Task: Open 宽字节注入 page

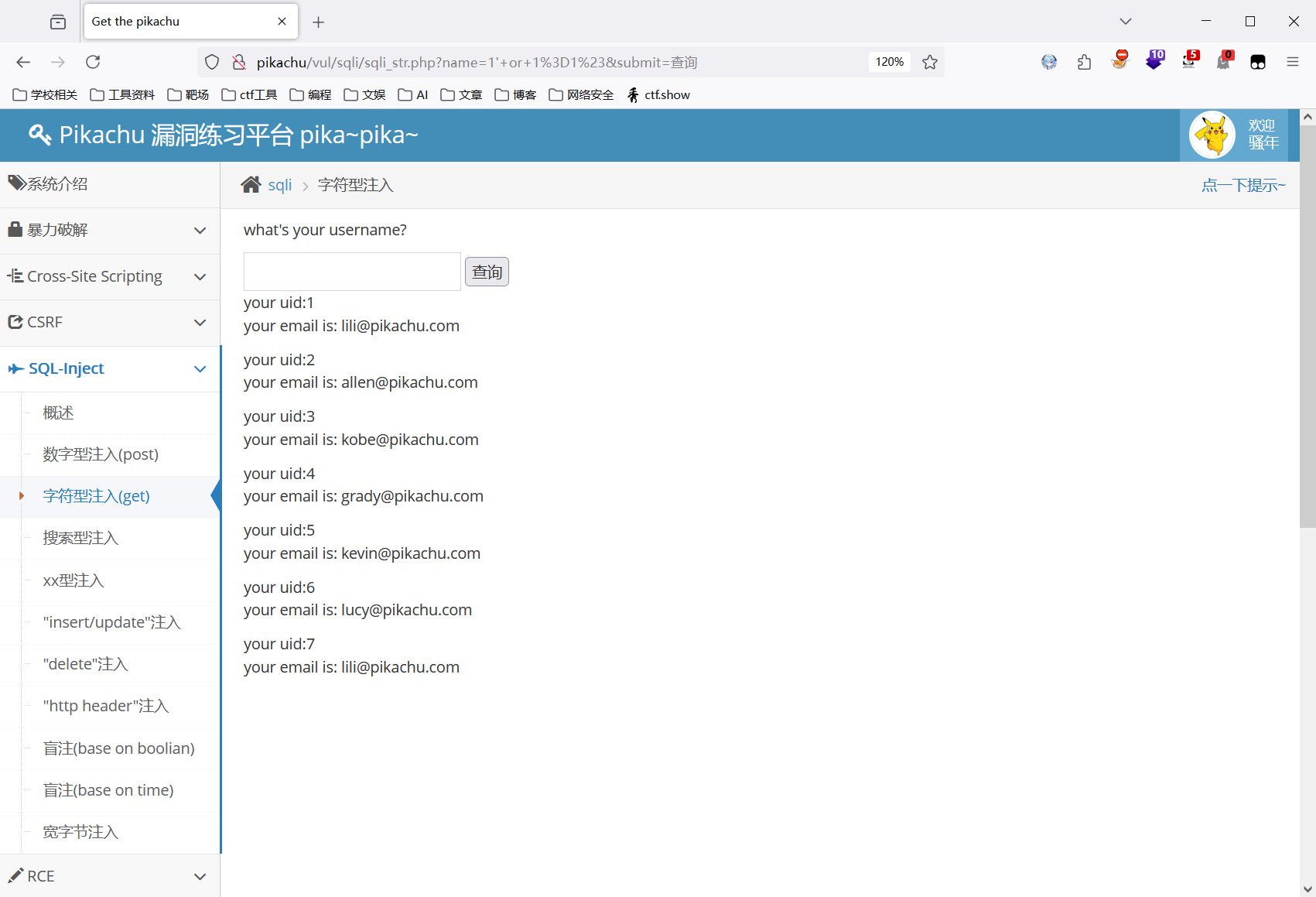Action: 80,832
